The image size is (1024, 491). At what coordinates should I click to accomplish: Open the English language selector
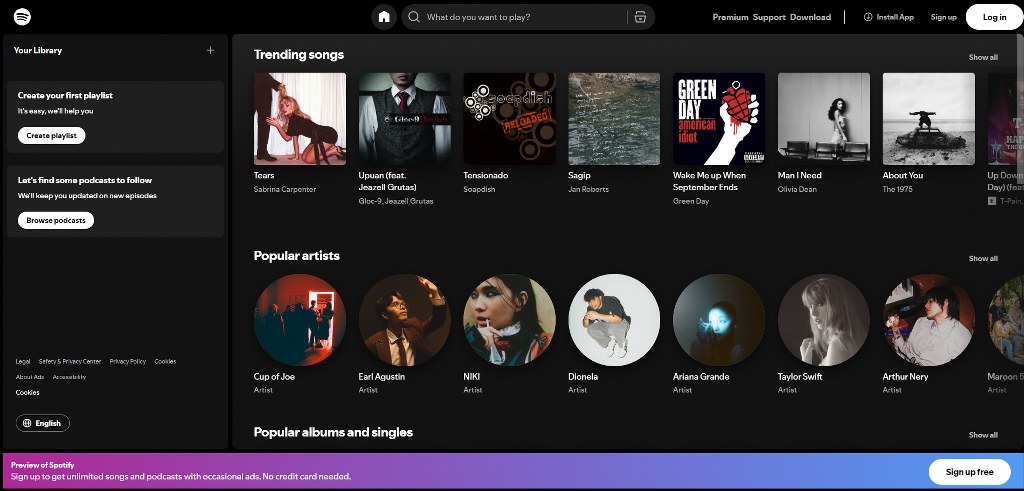click(x=42, y=423)
